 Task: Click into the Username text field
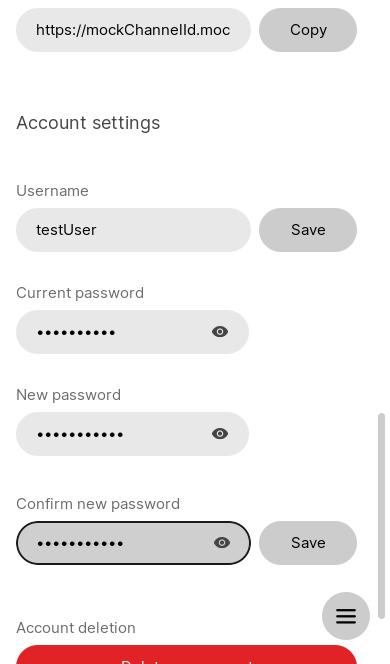(x=133, y=230)
